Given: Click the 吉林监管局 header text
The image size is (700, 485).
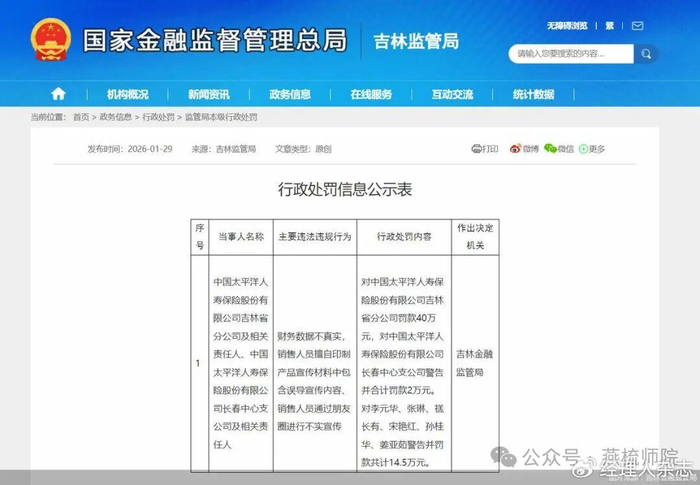Looking at the screenshot, I should tap(416, 41).
